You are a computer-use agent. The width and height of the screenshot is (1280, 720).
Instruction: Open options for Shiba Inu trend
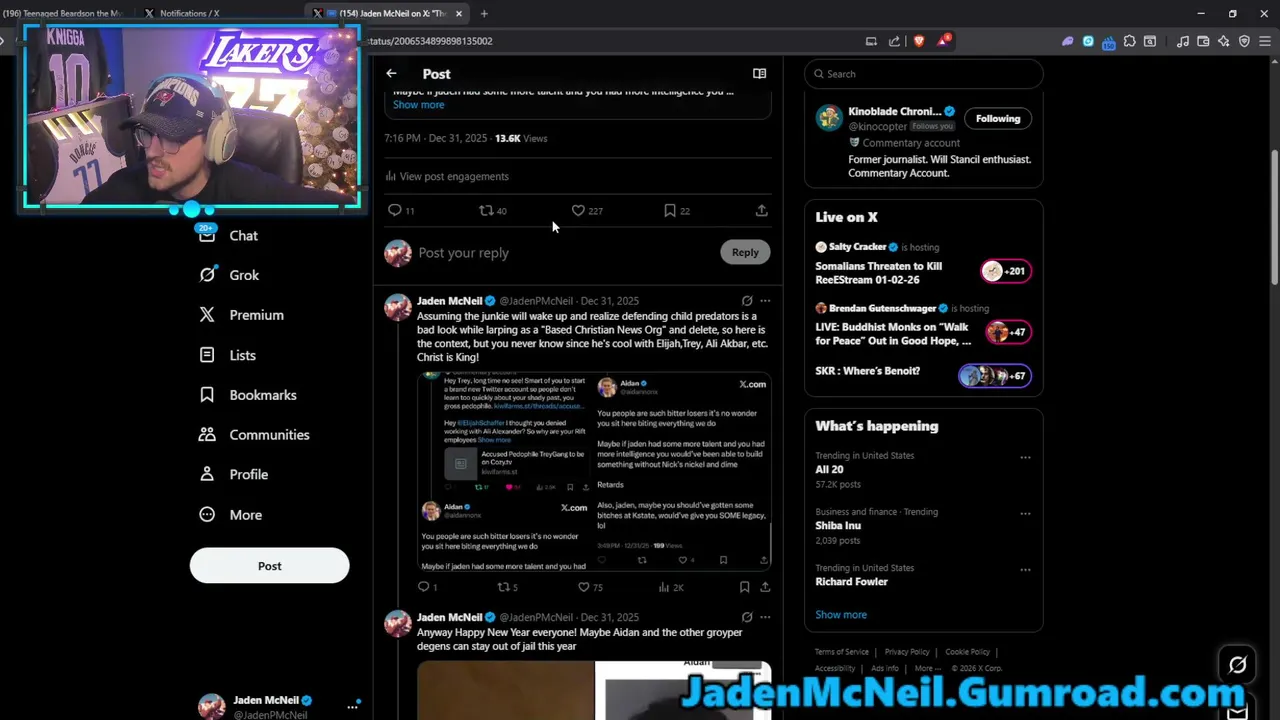coord(1025,513)
